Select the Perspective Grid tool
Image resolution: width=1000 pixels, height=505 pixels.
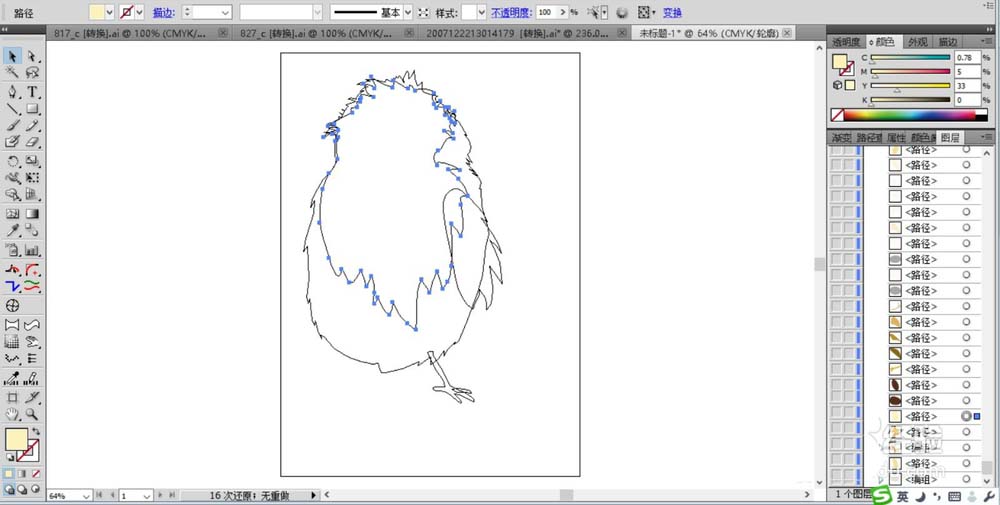tap(33, 194)
